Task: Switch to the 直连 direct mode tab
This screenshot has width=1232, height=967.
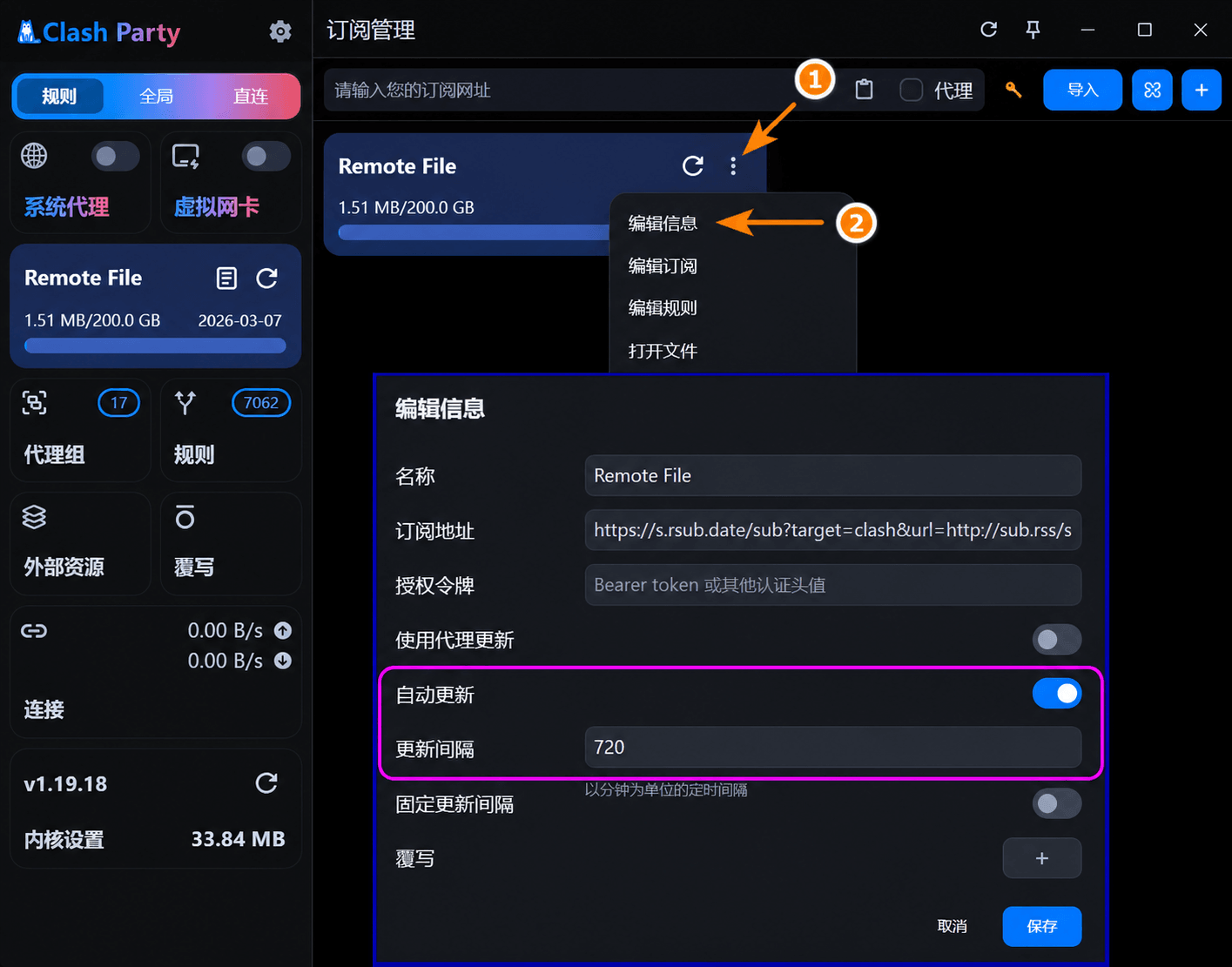Action: [x=251, y=96]
